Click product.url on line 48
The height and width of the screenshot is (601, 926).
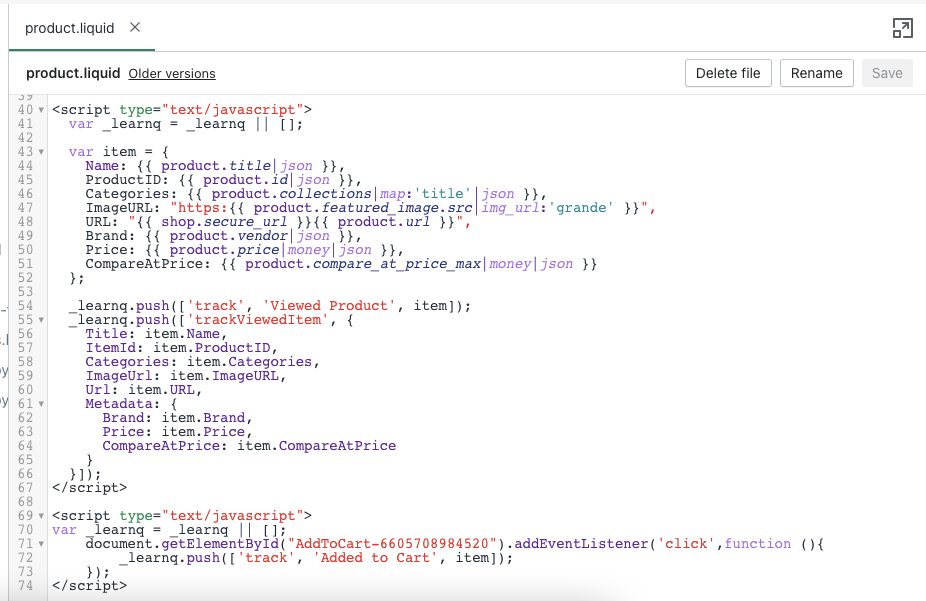pyautogui.click(x=383, y=222)
